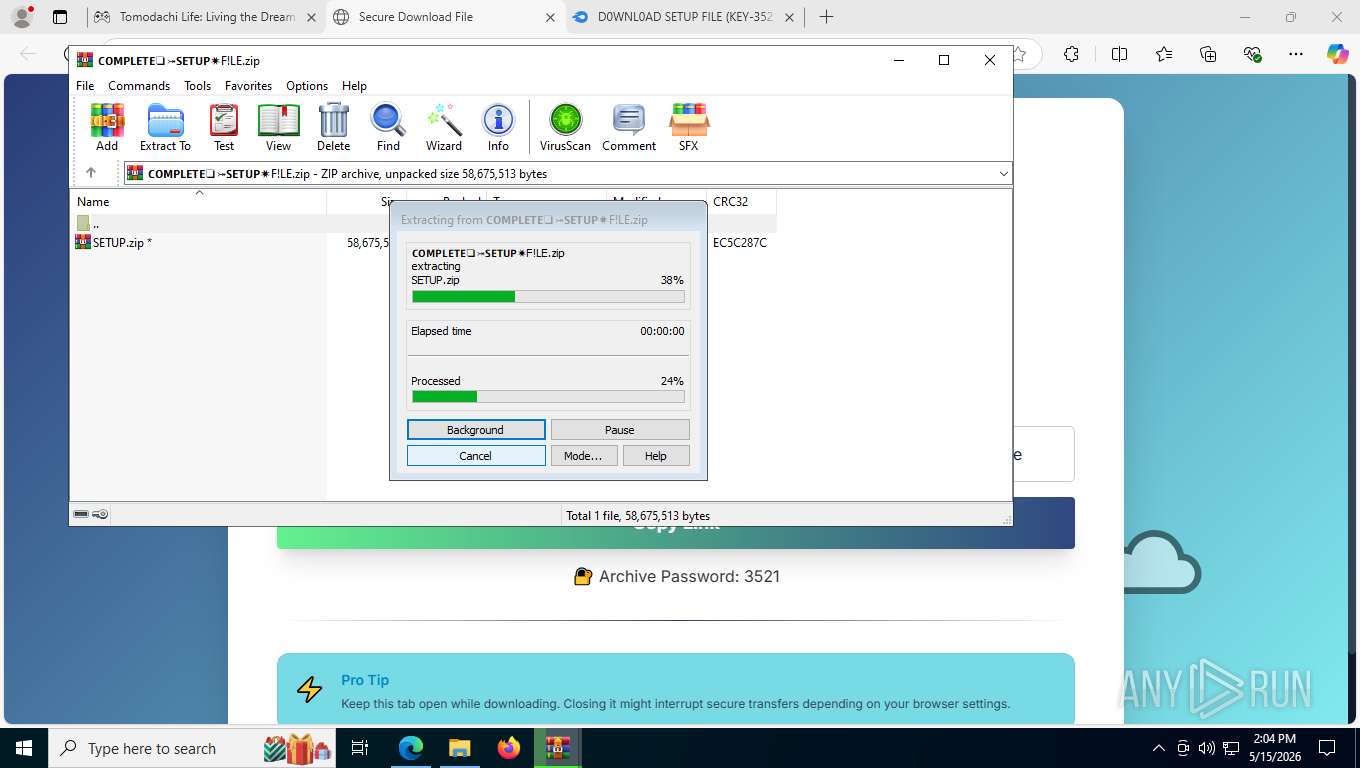Click Help button in extraction dialog
Image resolution: width=1360 pixels, height=768 pixels.
pyautogui.click(x=656, y=456)
